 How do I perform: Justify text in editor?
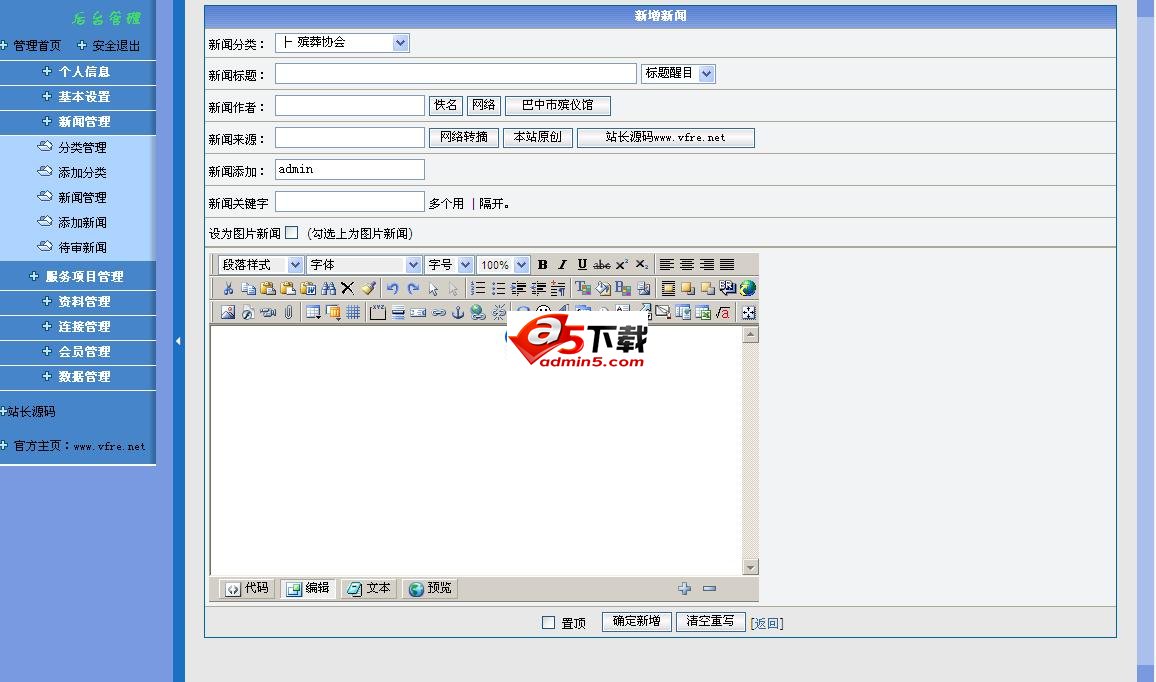coord(727,265)
